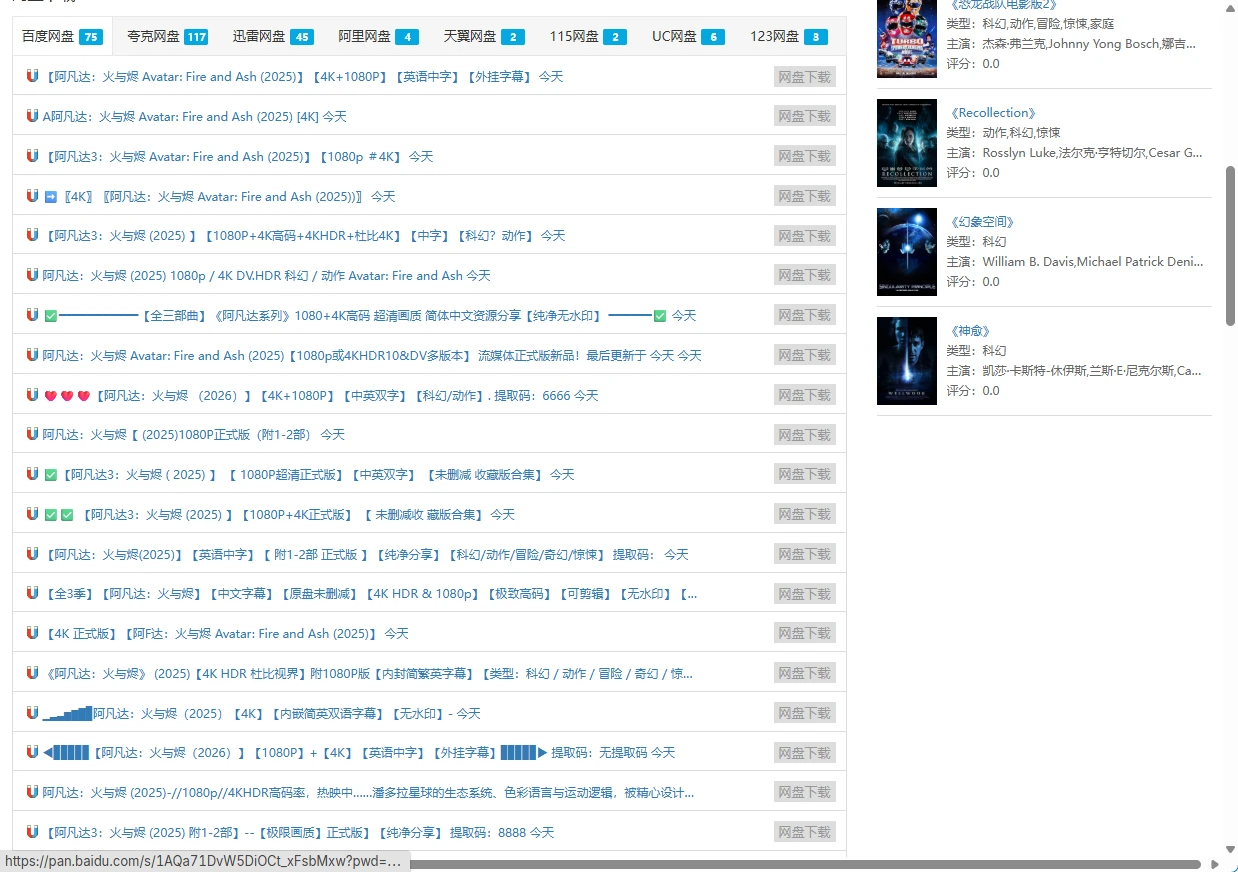Click the magnet icon beside the 提取码 8888 row
This screenshot has height=872, width=1238.
tap(32, 832)
